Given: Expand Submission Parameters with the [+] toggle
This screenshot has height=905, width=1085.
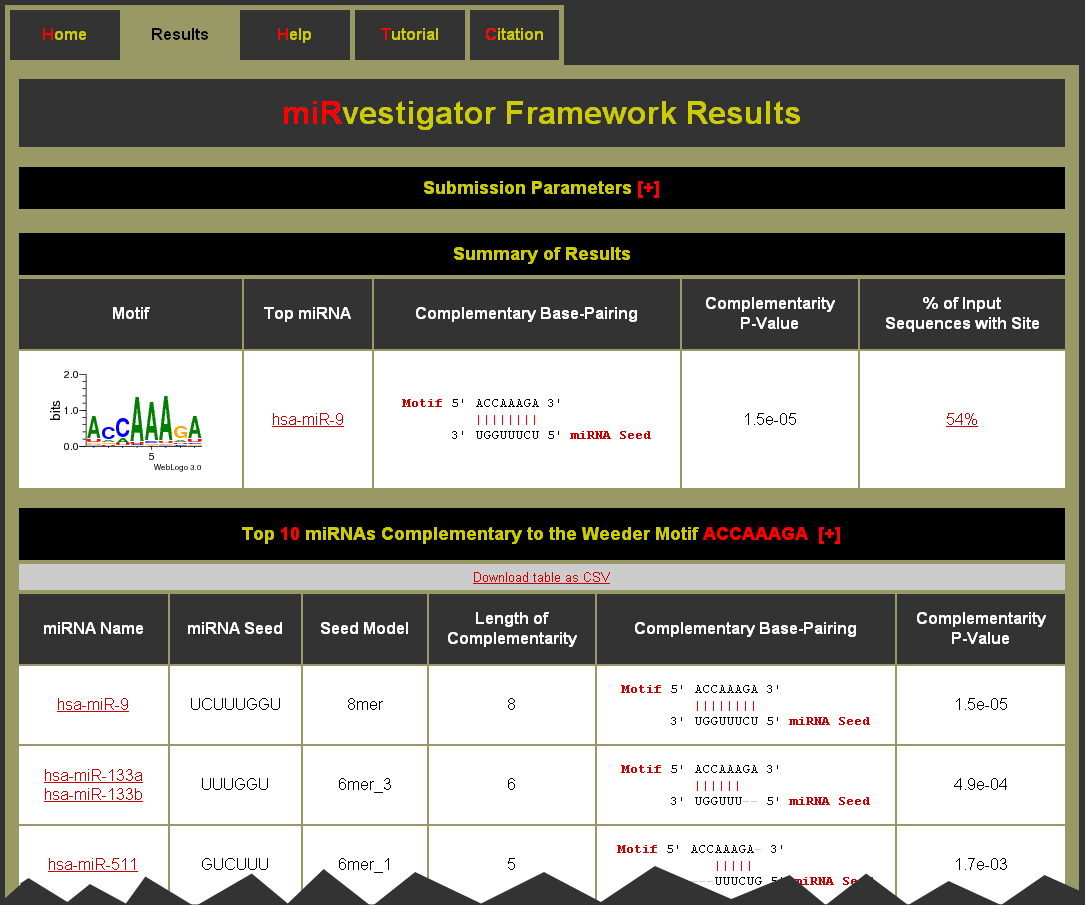Looking at the screenshot, I should coord(648,188).
